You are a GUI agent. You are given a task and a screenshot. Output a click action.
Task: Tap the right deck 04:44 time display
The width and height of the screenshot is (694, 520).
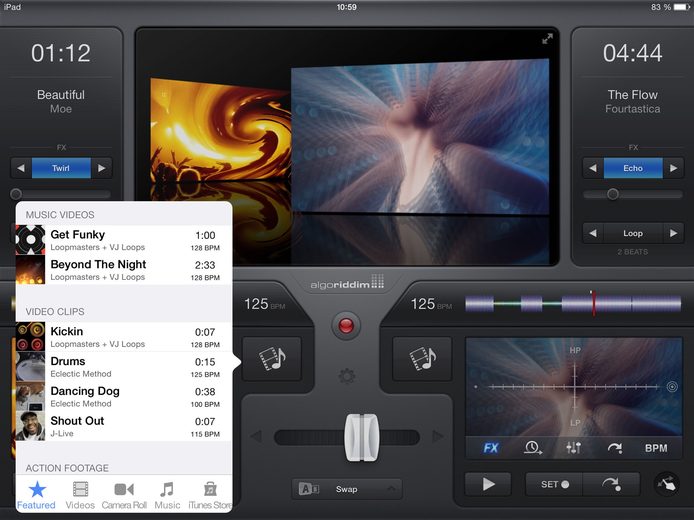(632, 53)
